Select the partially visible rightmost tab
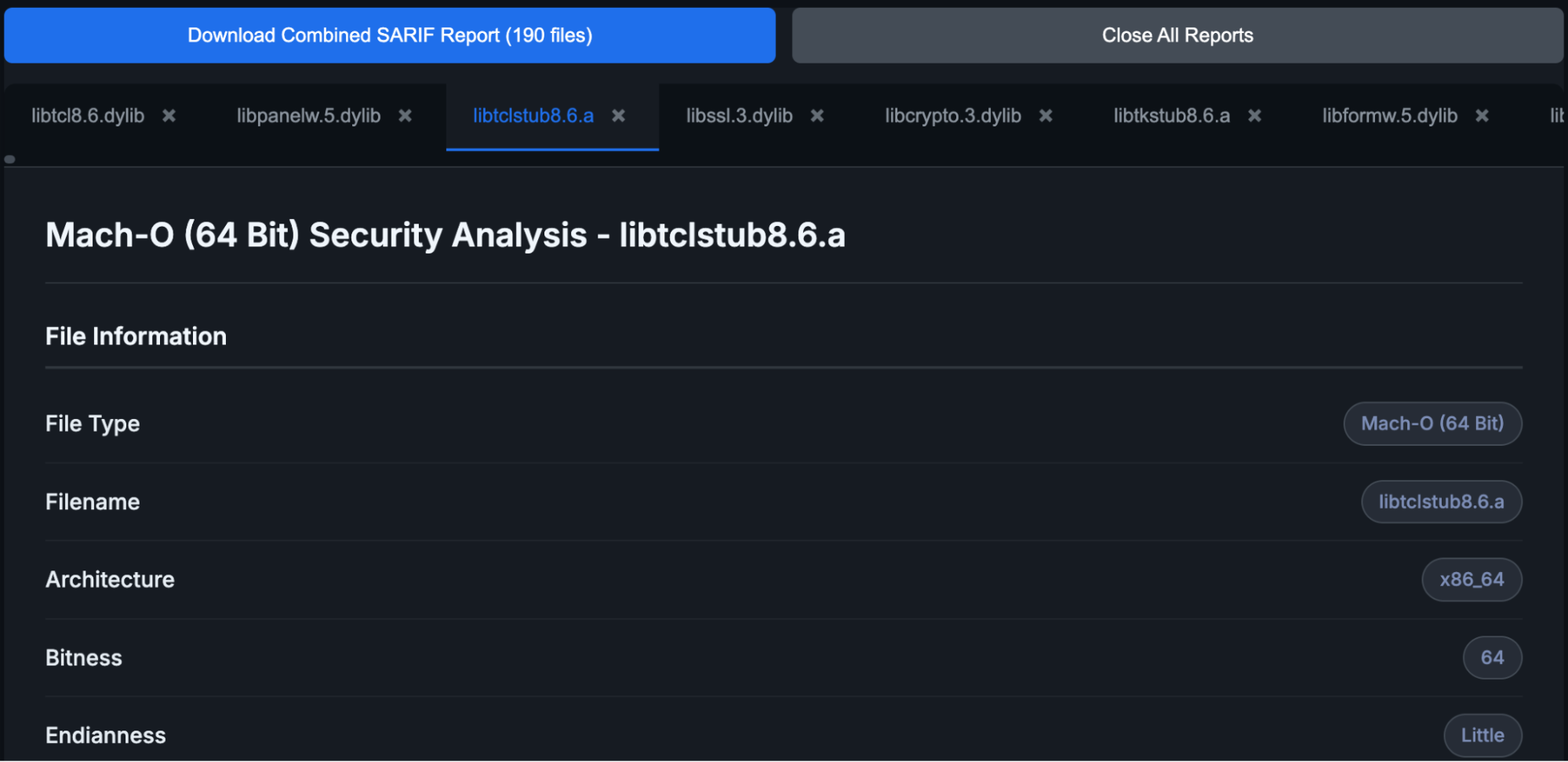This screenshot has height=762, width=1568. [1557, 115]
